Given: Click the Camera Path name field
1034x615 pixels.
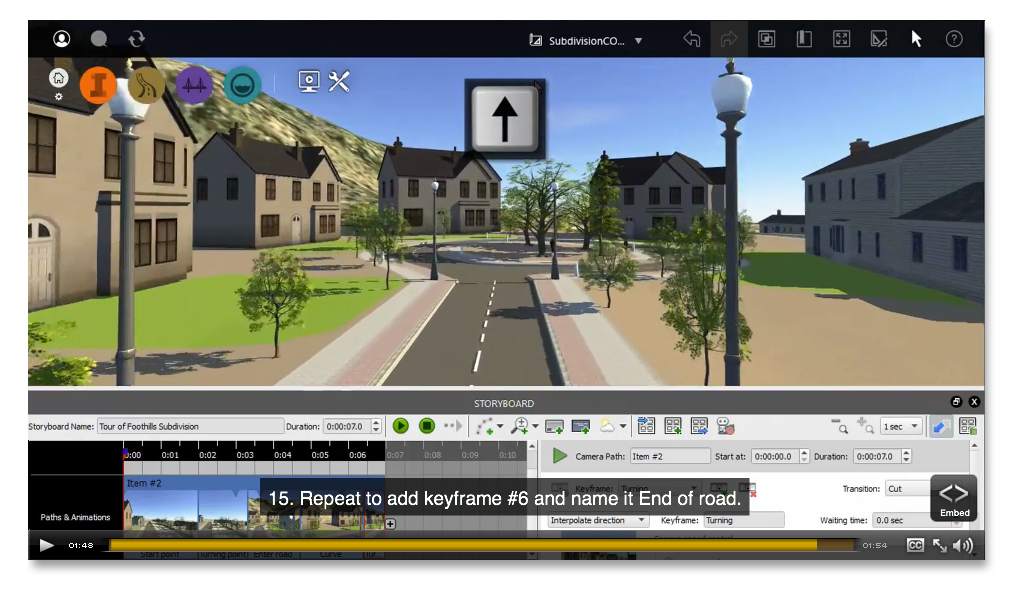Looking at the screenshot, I should coord(670,456).
